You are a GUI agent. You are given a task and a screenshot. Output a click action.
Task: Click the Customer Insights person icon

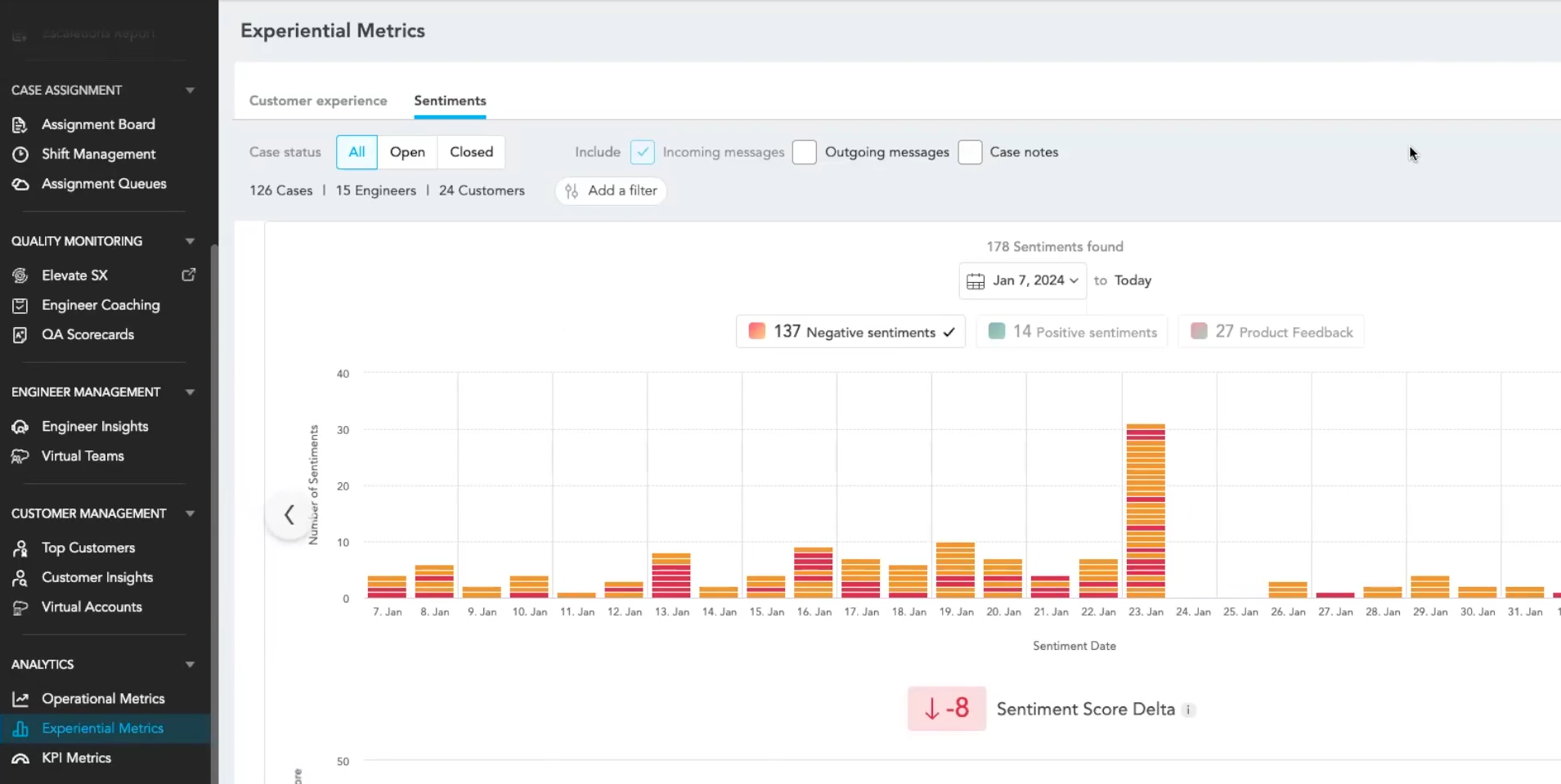point(20,578)
